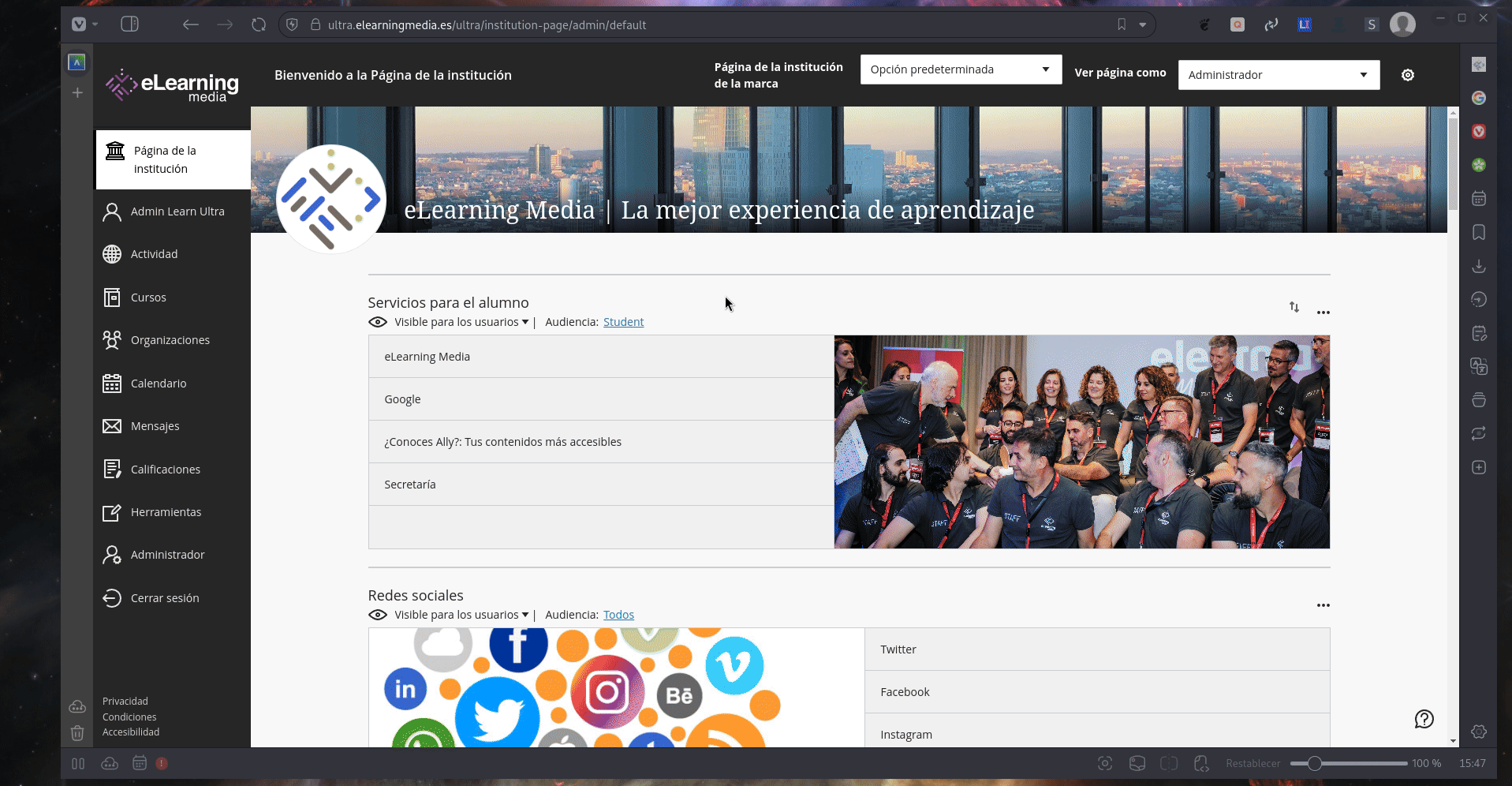Viewport: 1512px width, 786px height.
Task: Go to Actividad in the left menu
Action: tap(173, 254)
